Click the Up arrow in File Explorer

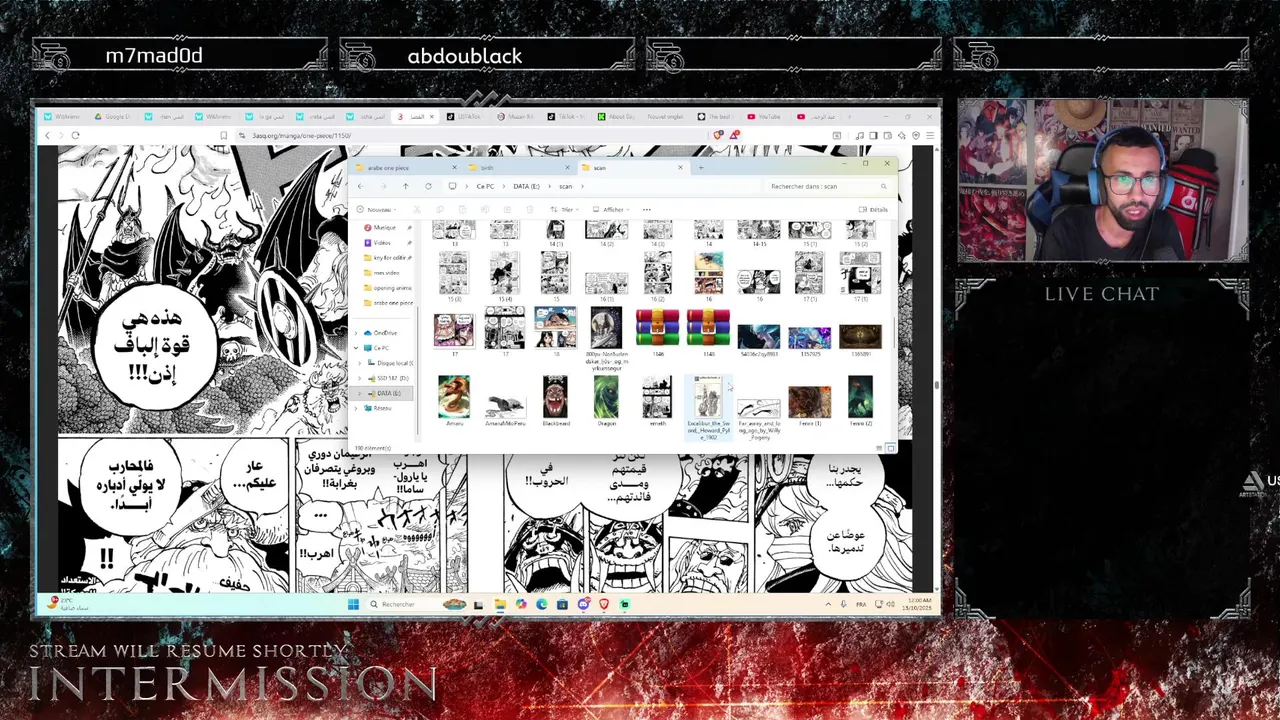pyautogui.click(x=405, y=186)
